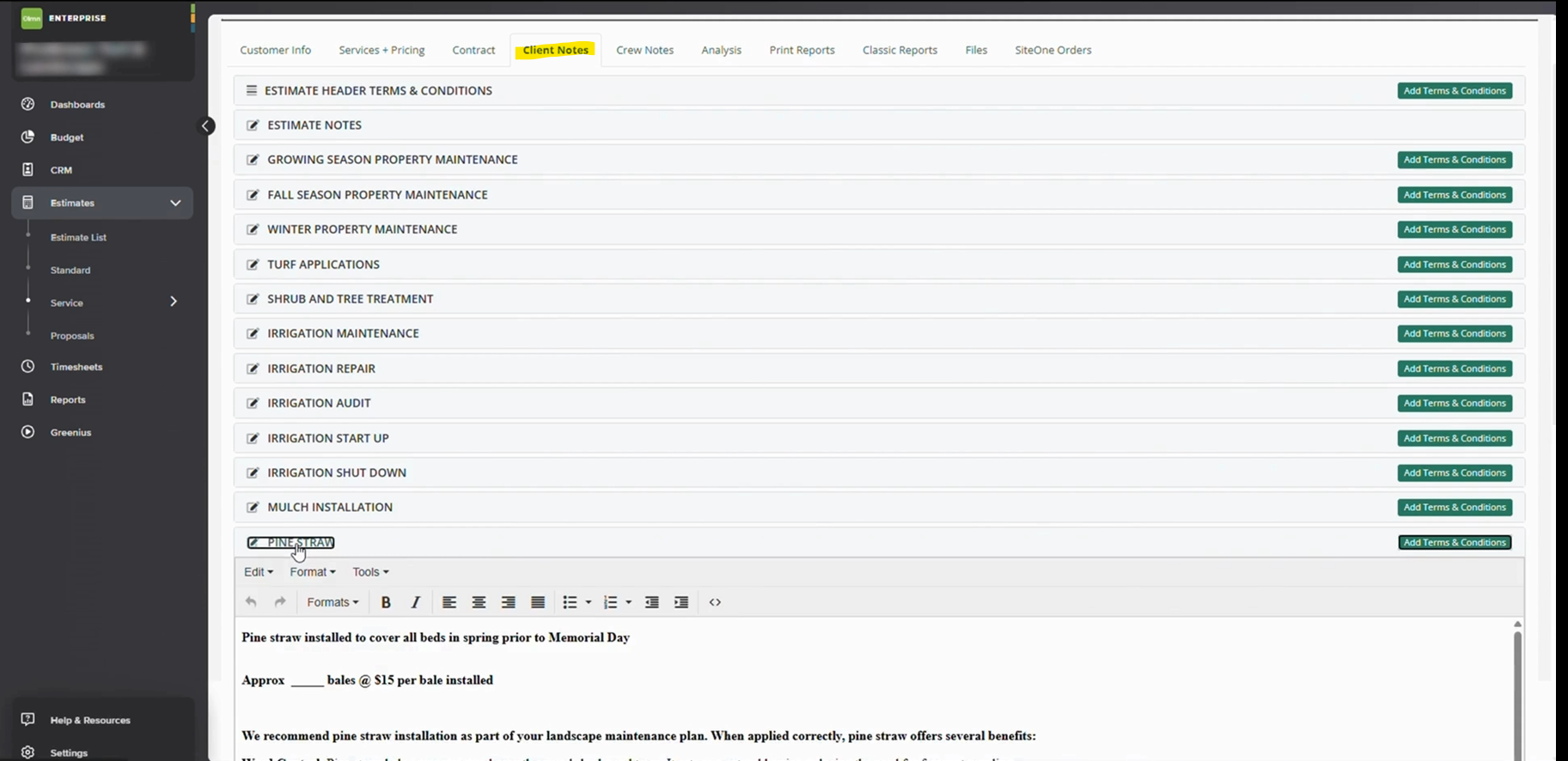Add Terms & Conditions for Growing Season
1568x761 pixels.
[x=1455, y=160]
